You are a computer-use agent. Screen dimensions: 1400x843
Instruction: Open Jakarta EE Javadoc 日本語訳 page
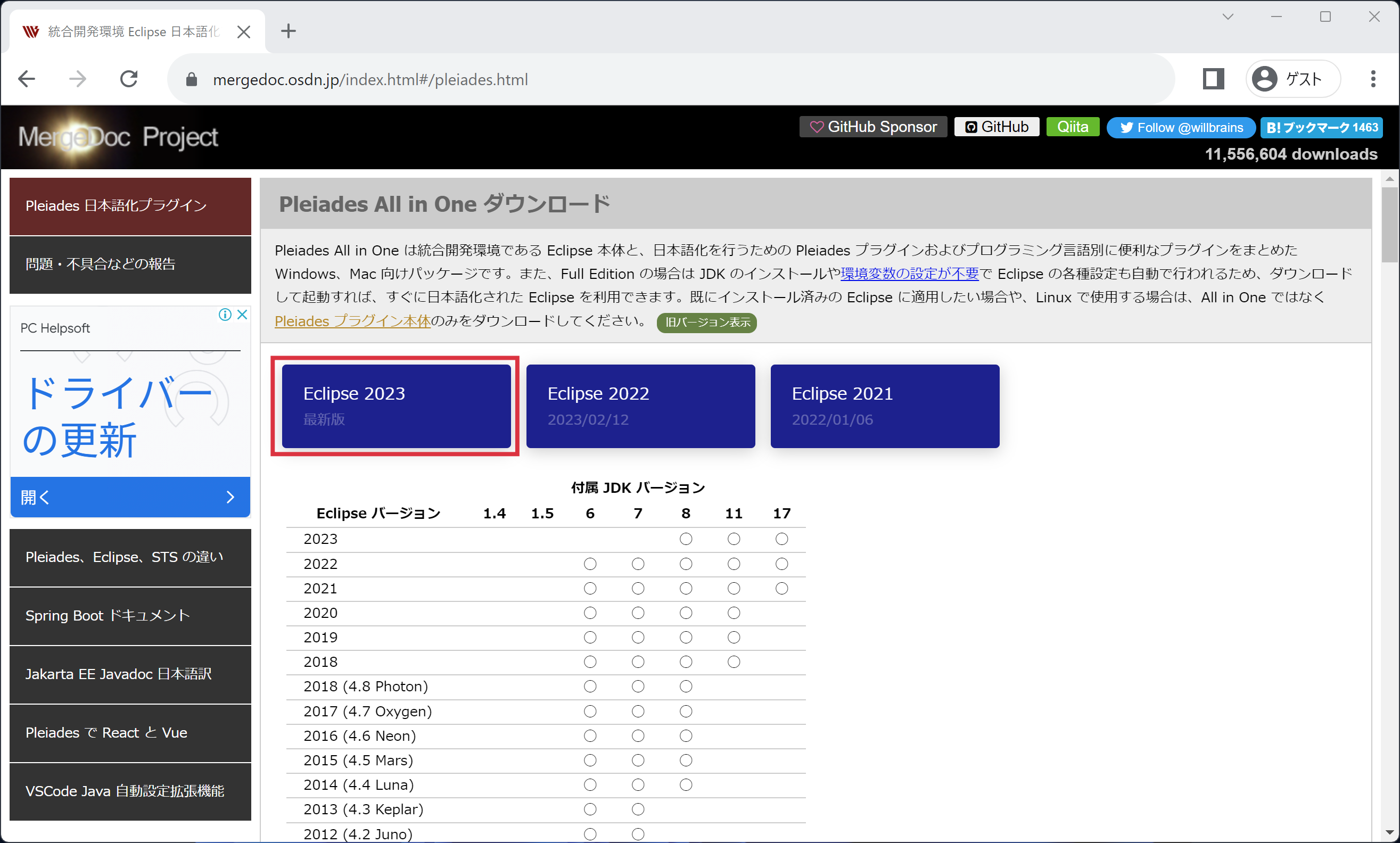tap(130, 674)
